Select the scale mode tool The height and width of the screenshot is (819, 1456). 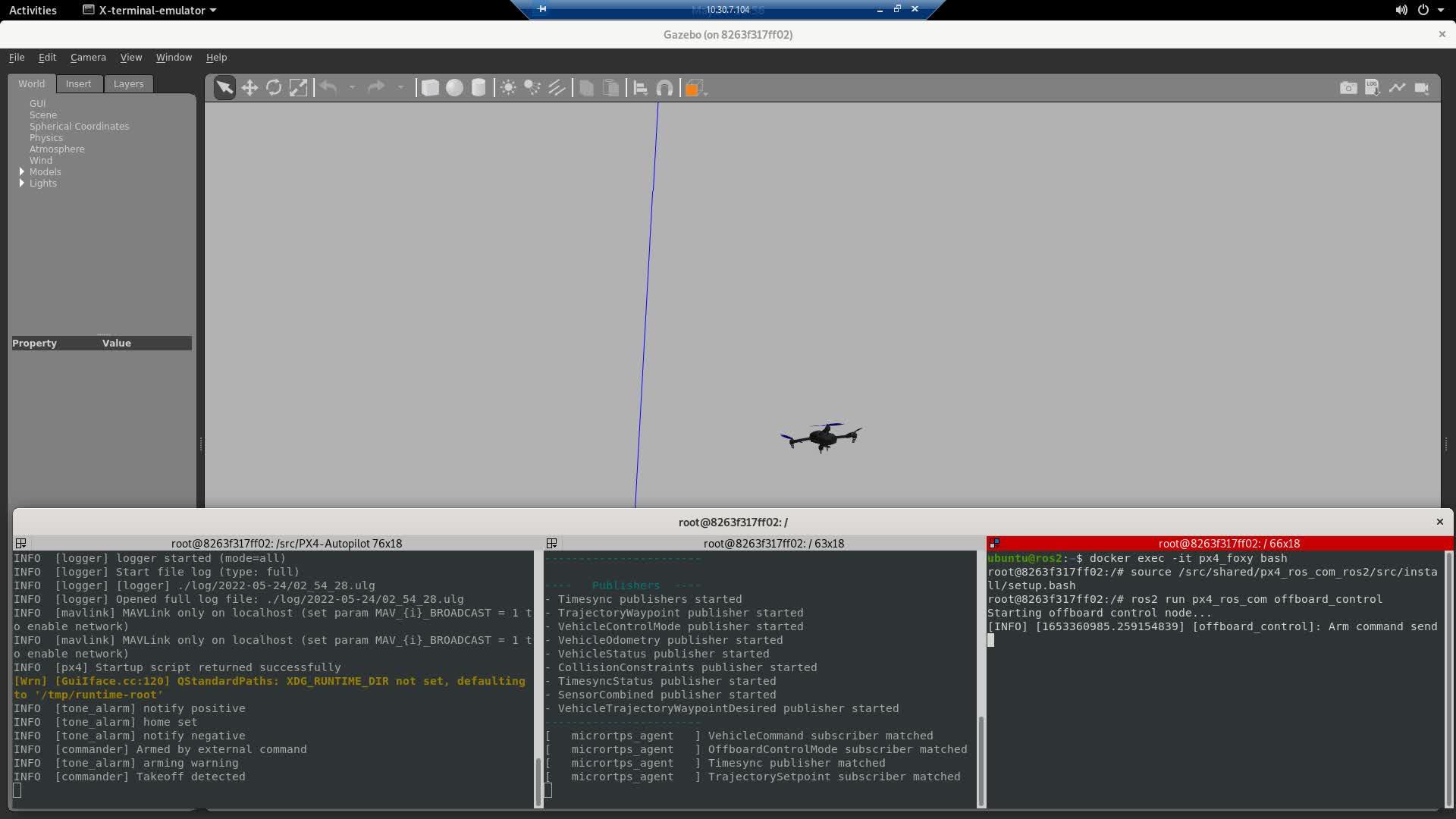[x=298, y=88]
